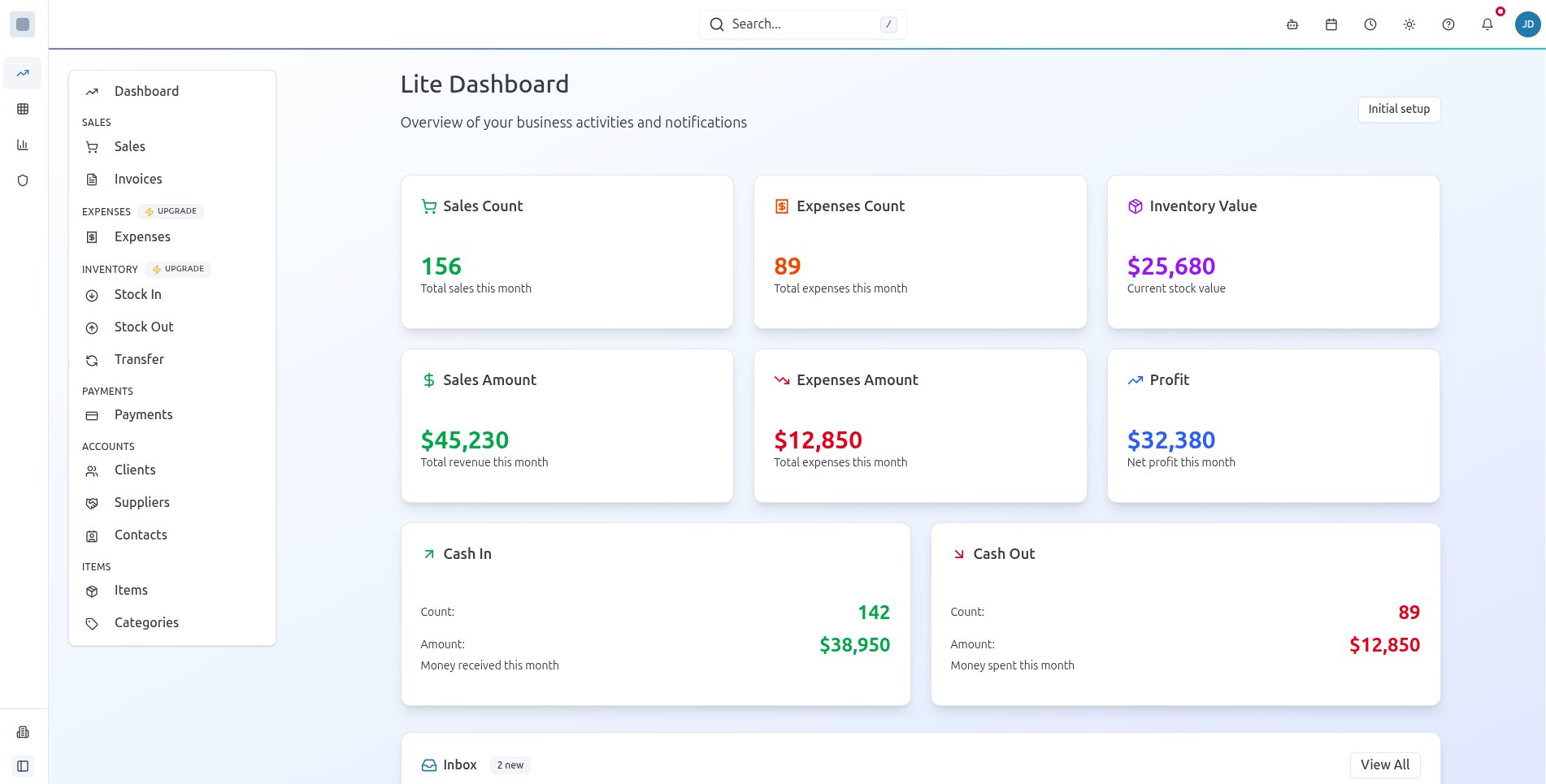
Task: Click the shield security icon in the left rail
Action: tap(22, 180)
